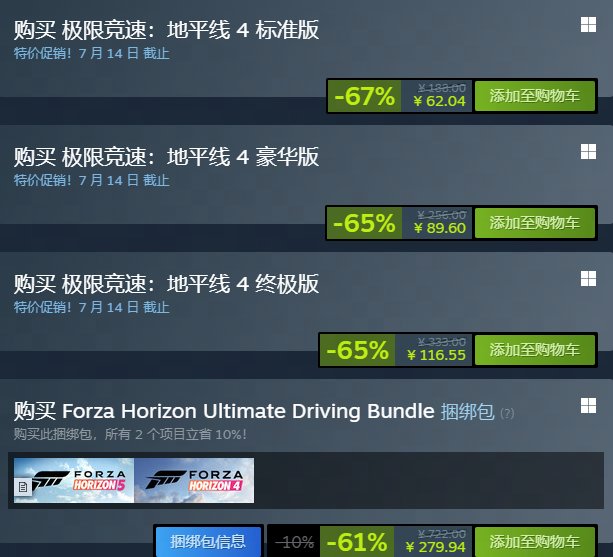The width and height of the screenshot is (613, 557).
Task: Click the Windows icon beside the Ultimate Driving Bundle
Action: point(588,406)
